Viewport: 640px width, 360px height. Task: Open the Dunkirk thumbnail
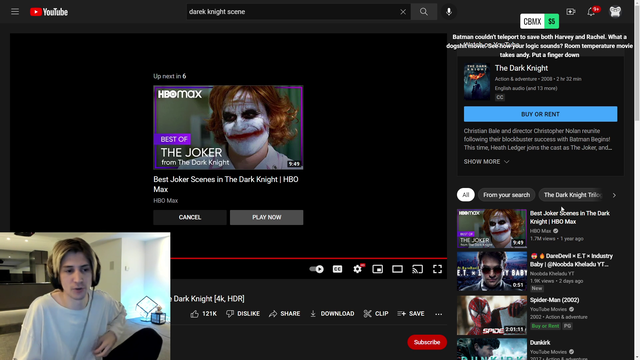[x=492, y=349]
